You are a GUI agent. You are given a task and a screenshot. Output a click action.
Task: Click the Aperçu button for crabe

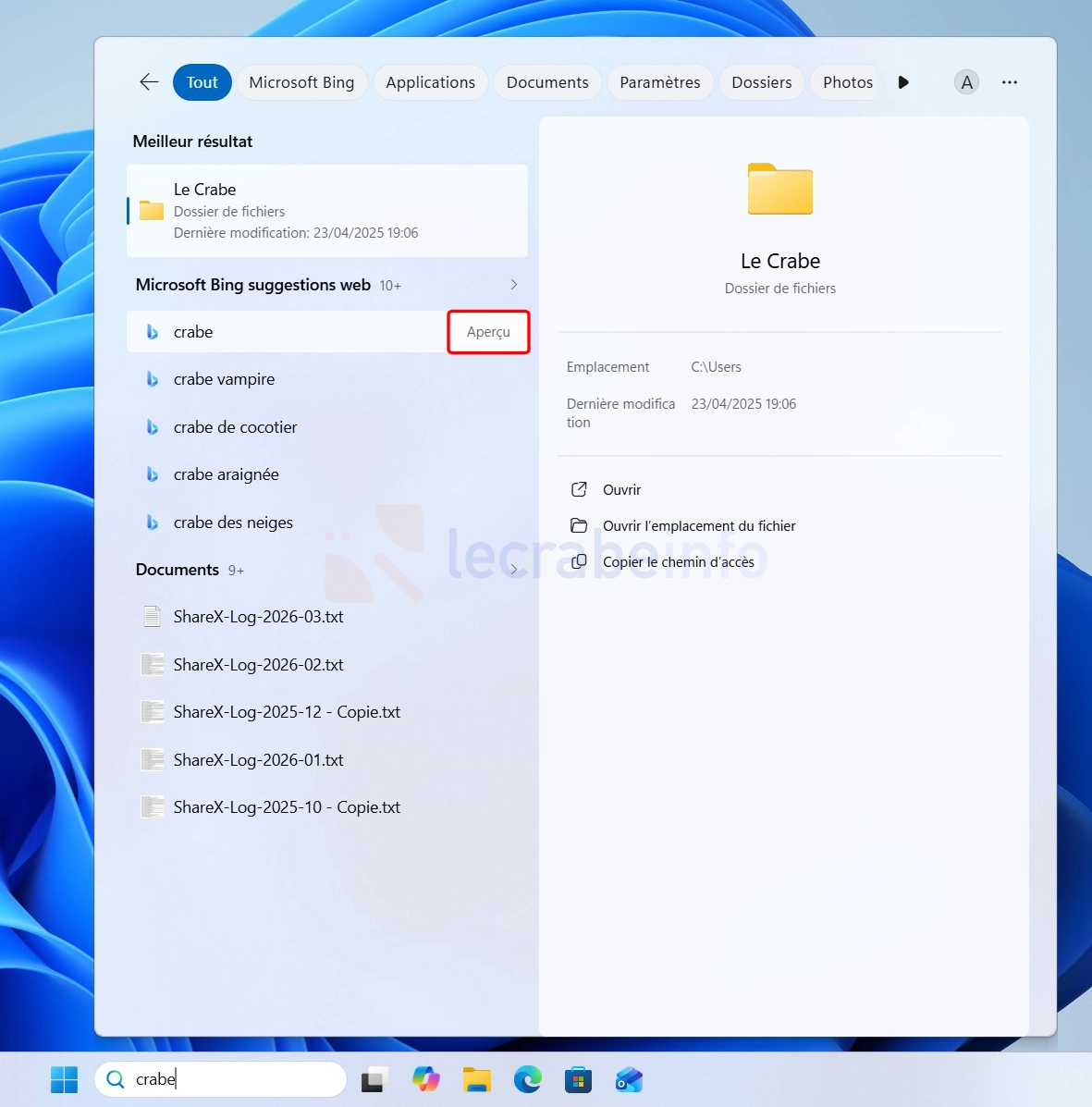click(488, 332)
